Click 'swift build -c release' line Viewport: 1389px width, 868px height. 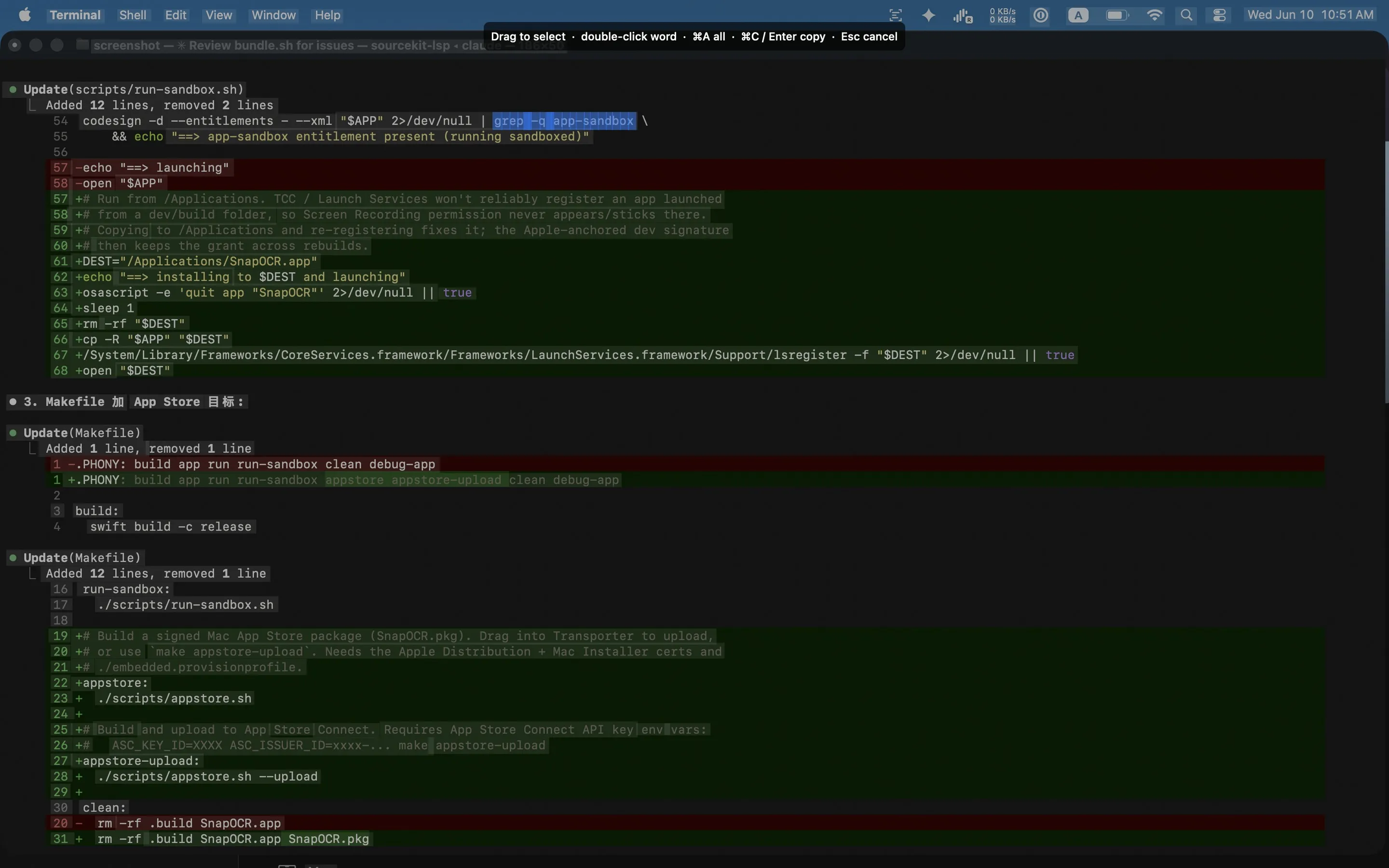point(170,527)
